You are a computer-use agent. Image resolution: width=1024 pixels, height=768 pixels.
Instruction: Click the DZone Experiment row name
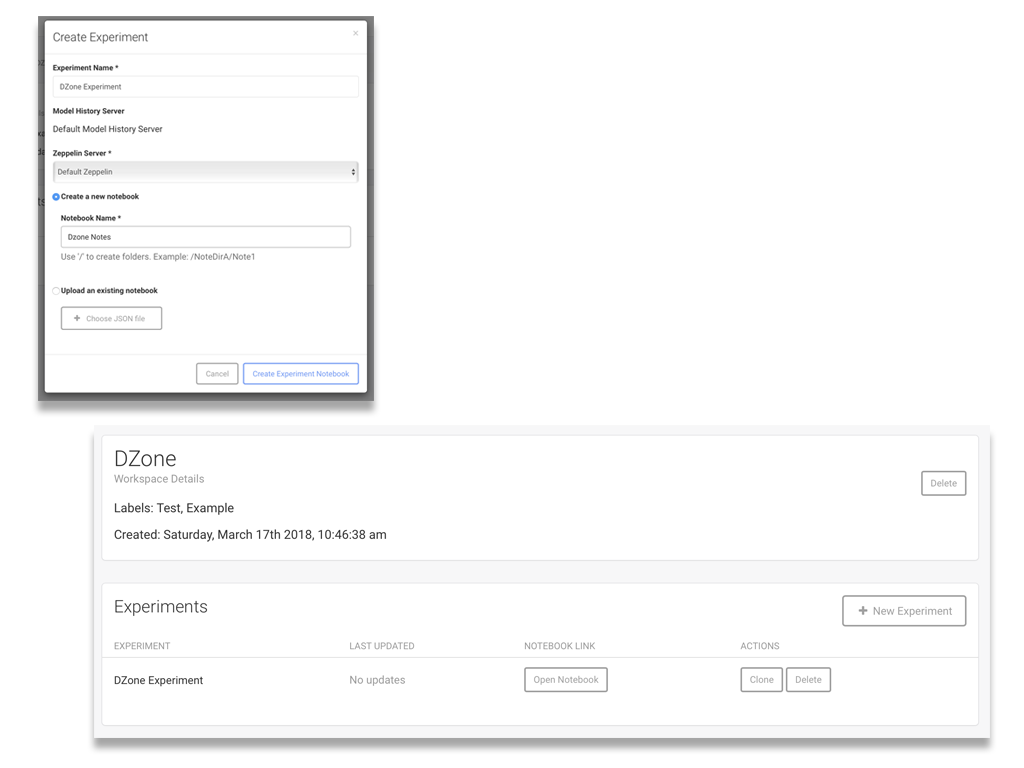click(x=158, y=680)
